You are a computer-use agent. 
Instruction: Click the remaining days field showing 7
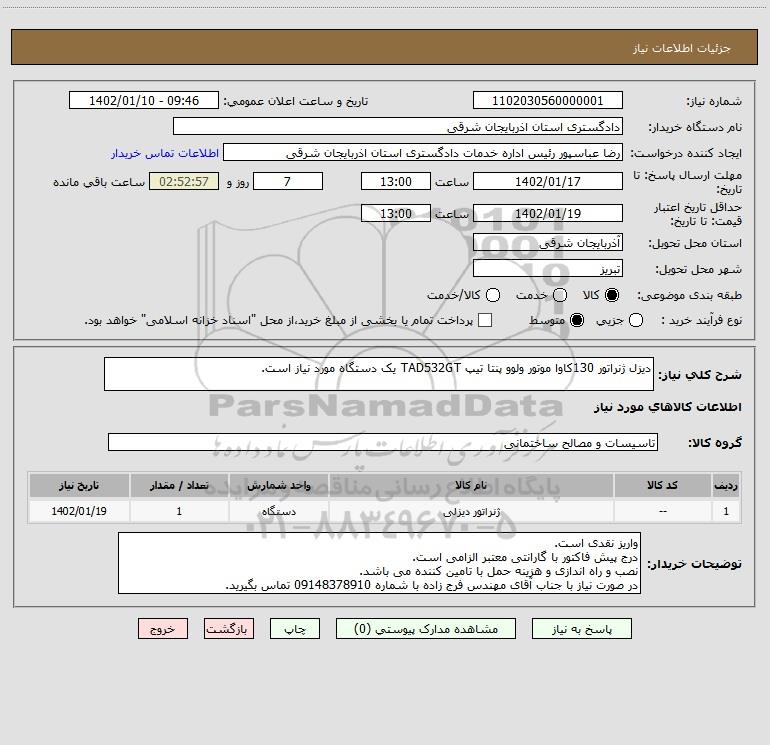(288, 181)
